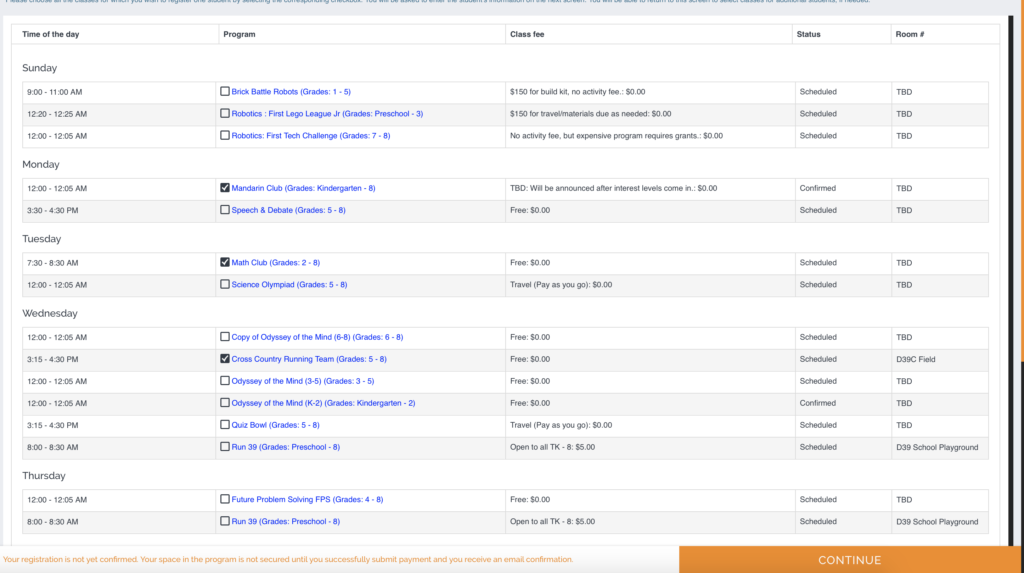Enable the Speech & Debate checkbox

click(225, 210)
